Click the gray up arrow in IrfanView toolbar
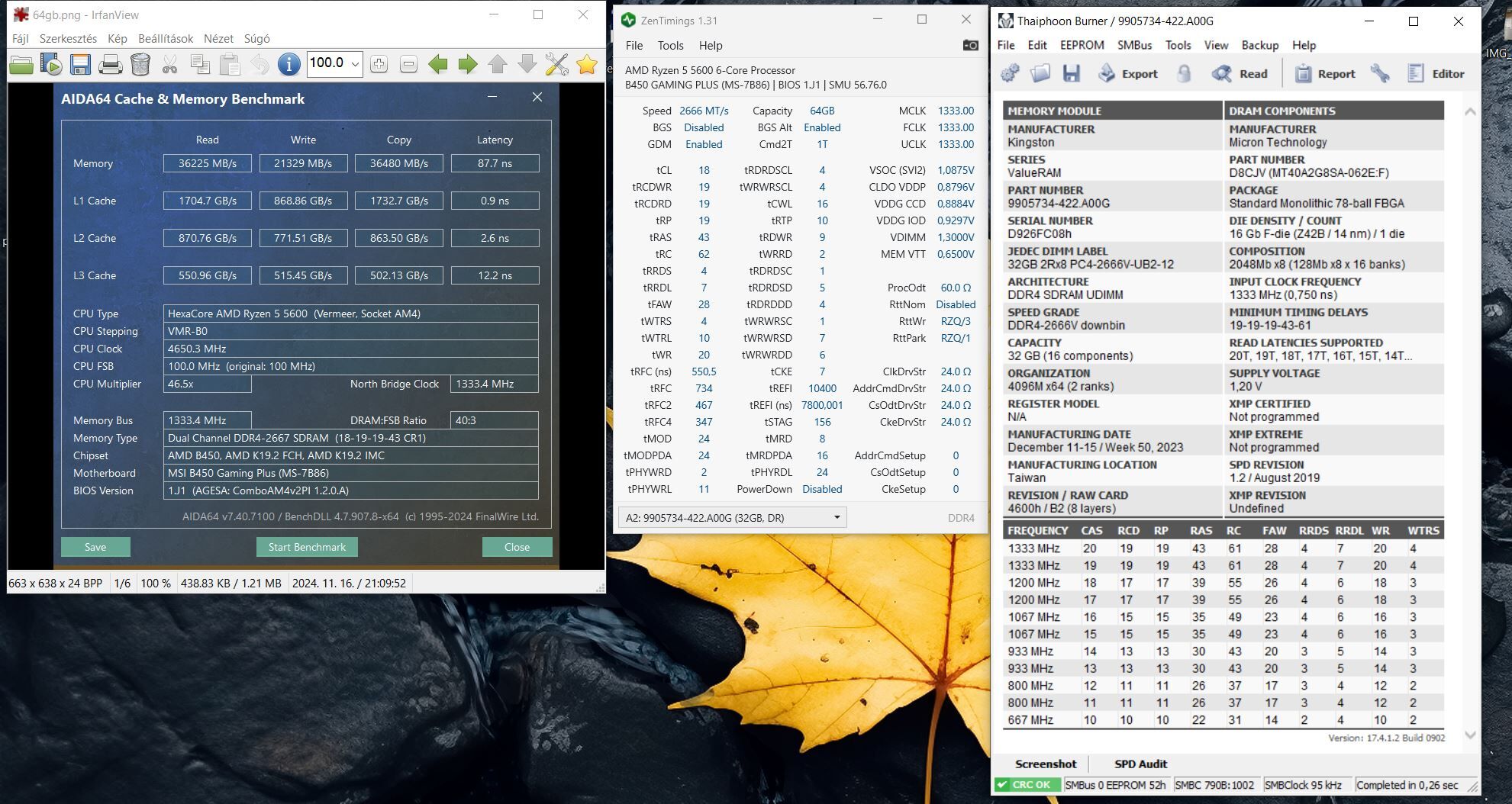Screen dimensions: 1512x804 (498, 65)
